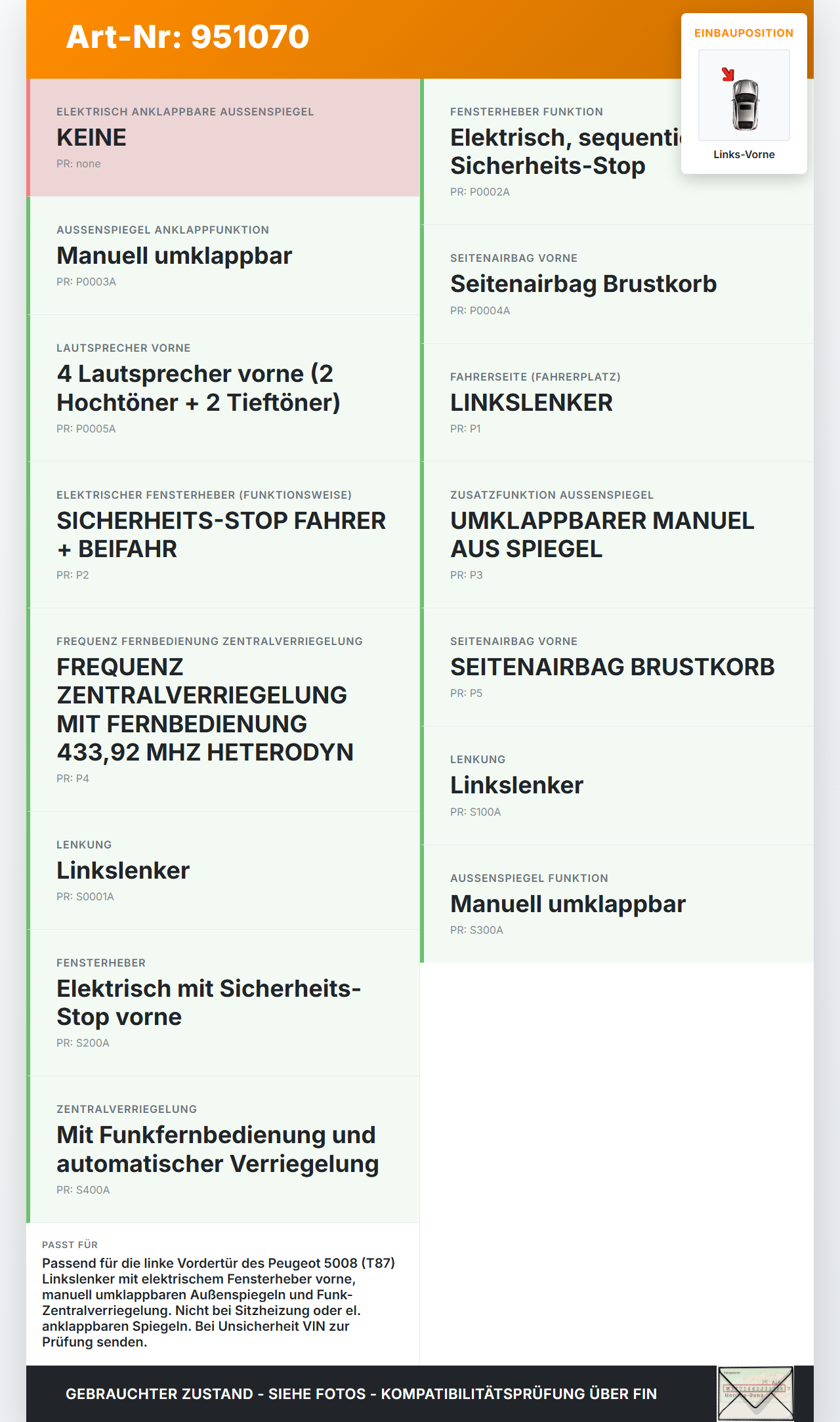Click the LINKSLENKER P1 card

tap(617, 403)
